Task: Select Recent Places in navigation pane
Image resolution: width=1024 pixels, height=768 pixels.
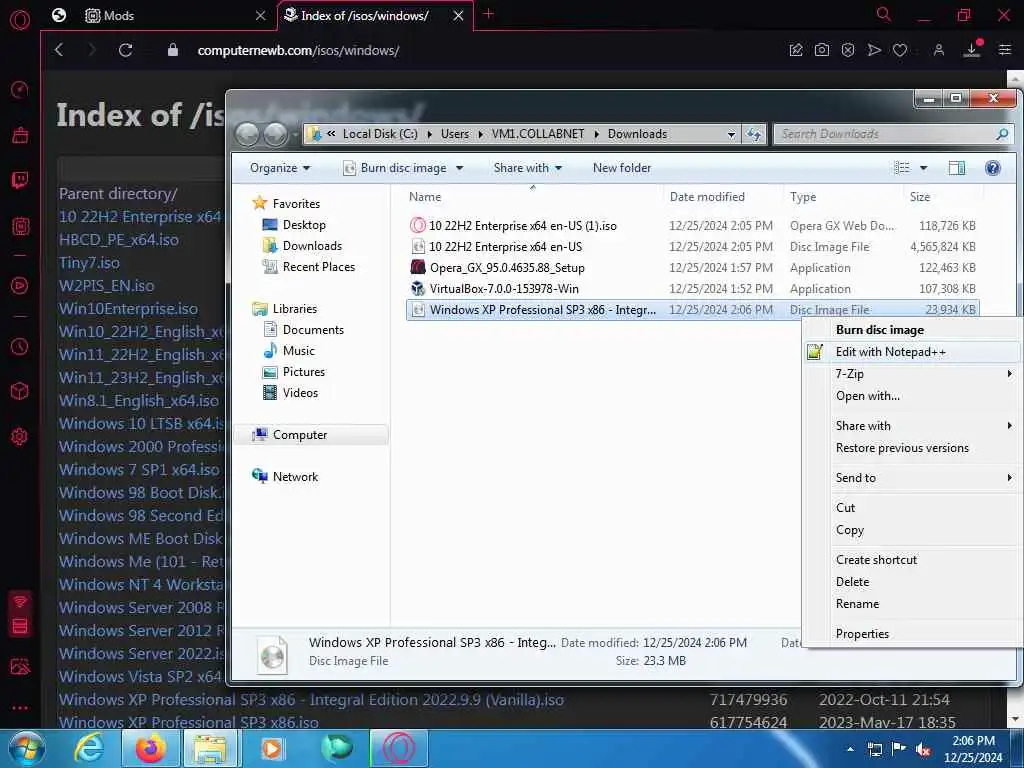Action: pos(319,266)
